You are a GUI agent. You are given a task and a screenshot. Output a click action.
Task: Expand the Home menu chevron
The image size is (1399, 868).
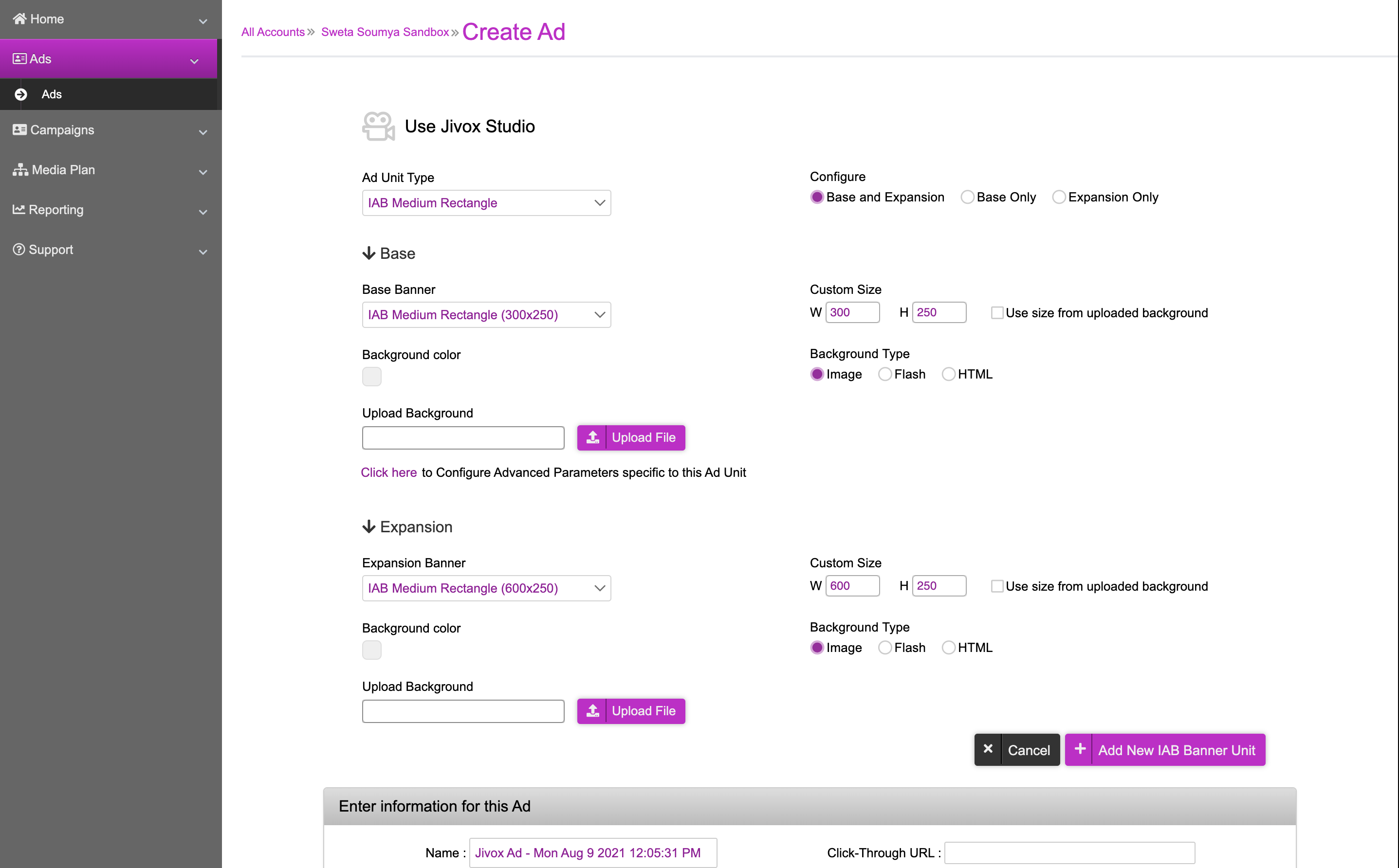pos(202,21)
